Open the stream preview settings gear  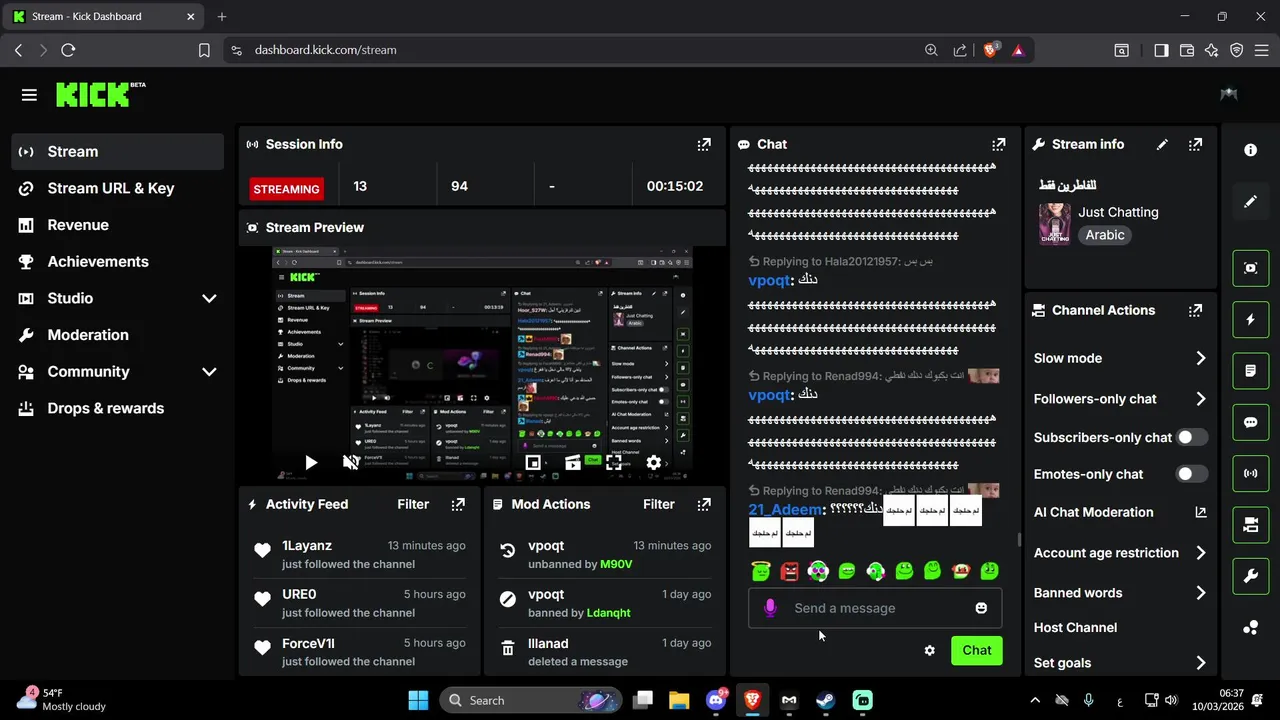[653, 462]
